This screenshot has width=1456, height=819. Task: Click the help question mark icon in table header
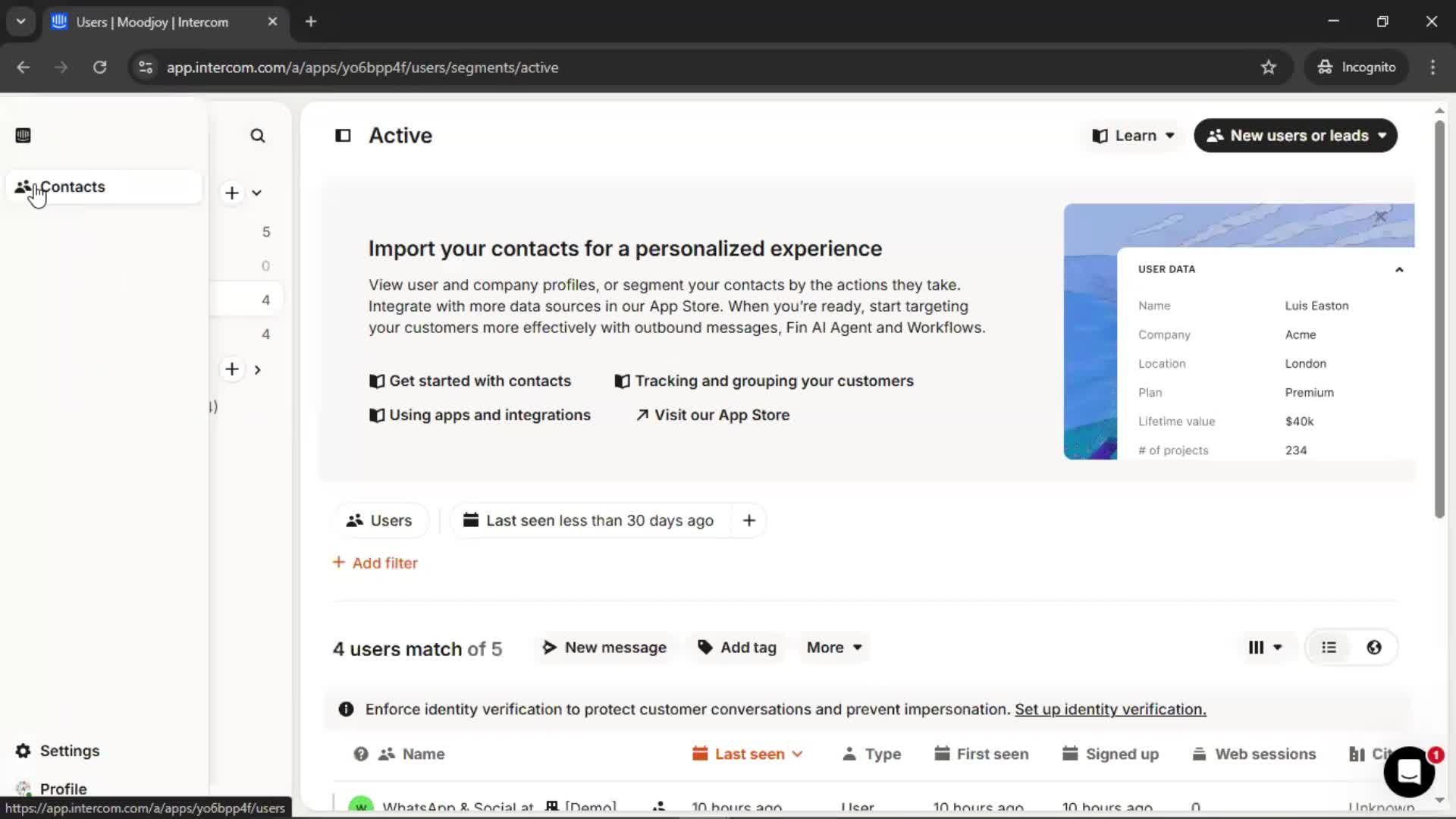(361, 754)
